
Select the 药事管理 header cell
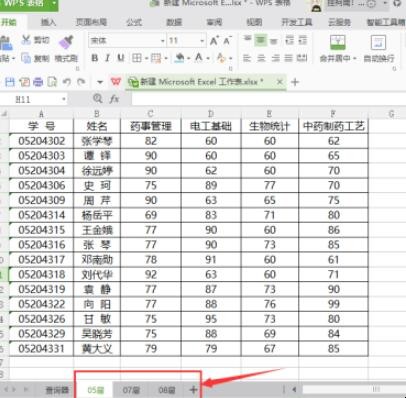[151, 126]
